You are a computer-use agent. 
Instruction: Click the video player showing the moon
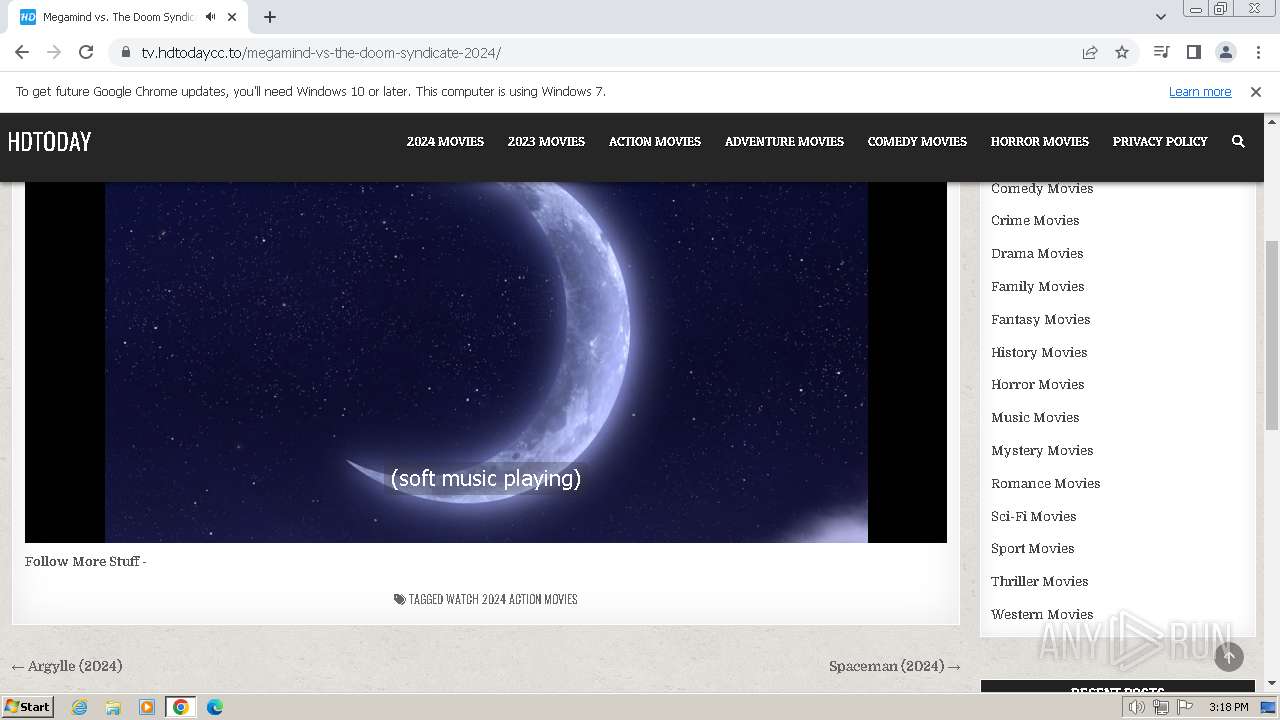pos(486,362)
